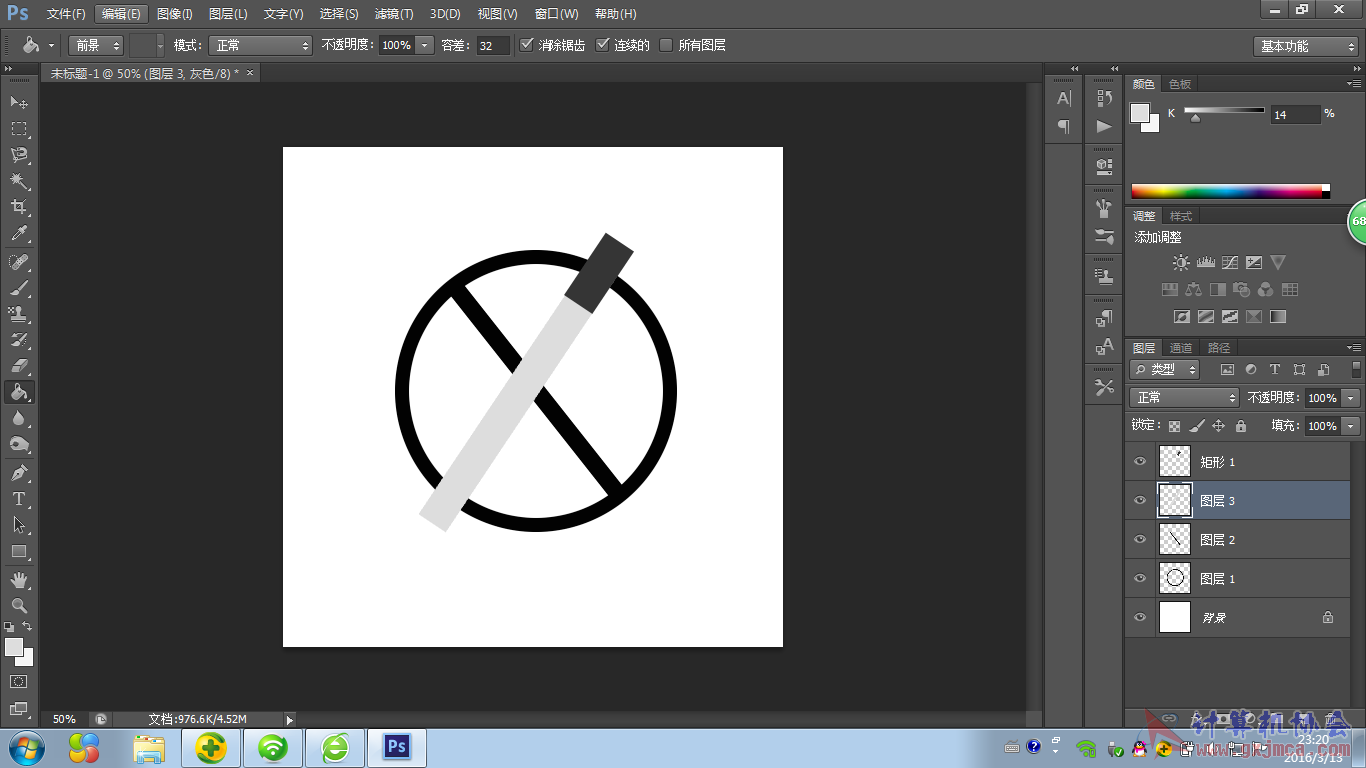Select the Healing Brush tool
The width and height of the screenshot is (1366, 768).
(x=19, y=262)
